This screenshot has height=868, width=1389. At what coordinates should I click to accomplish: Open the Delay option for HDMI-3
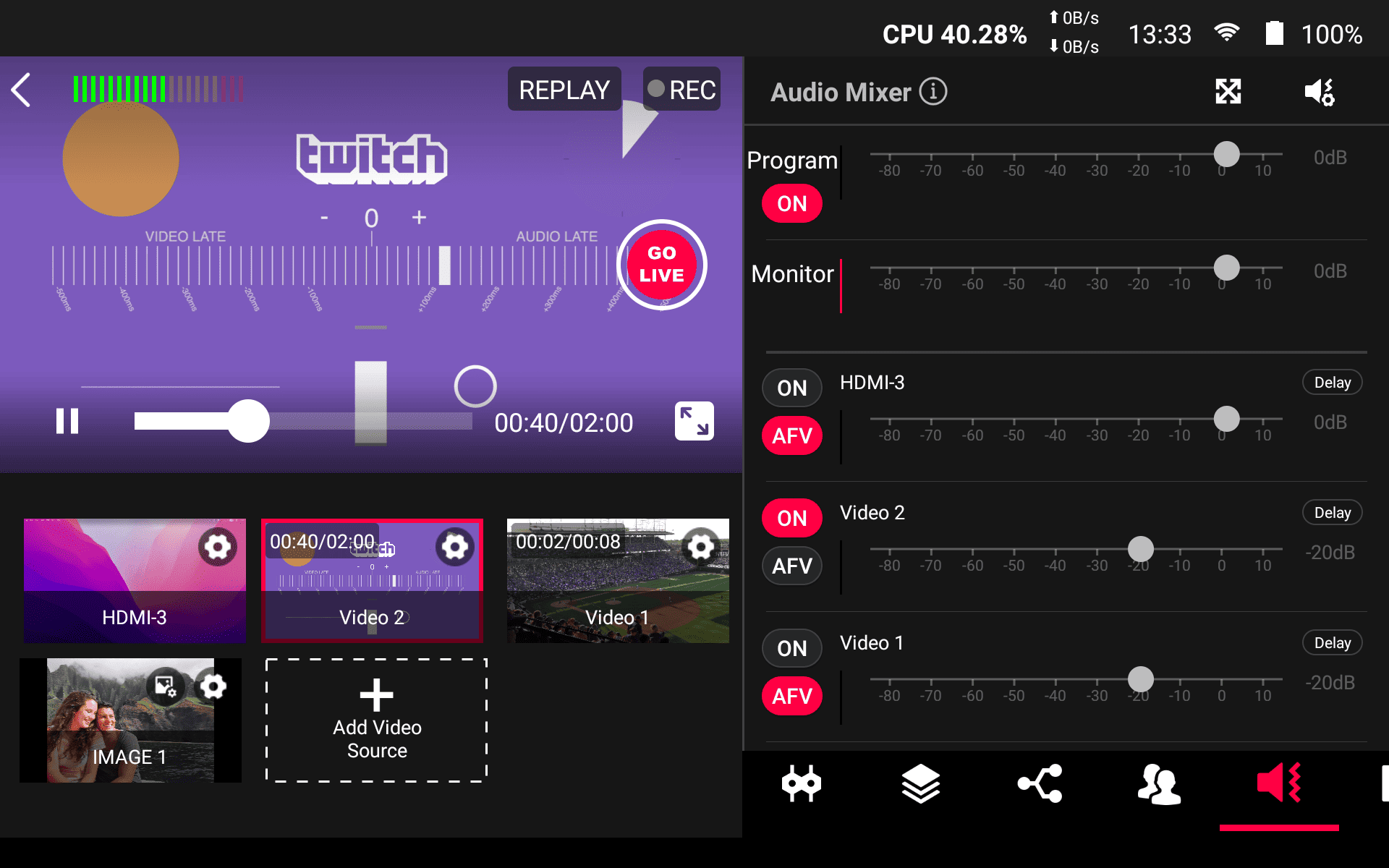pos(1332,383)
